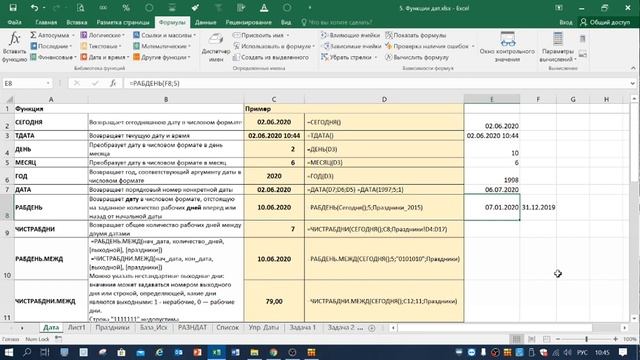Open the Math (Математические) functions dropdown
The image size is (640, 360).
[162, 46]
